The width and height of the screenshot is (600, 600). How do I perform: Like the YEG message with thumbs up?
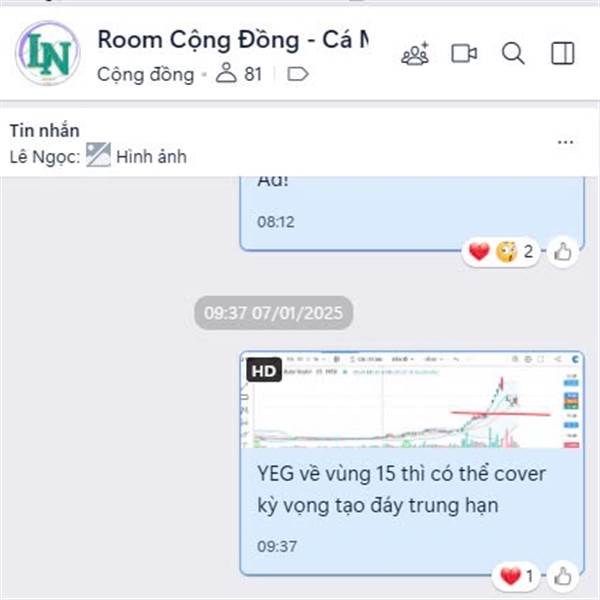562,576
